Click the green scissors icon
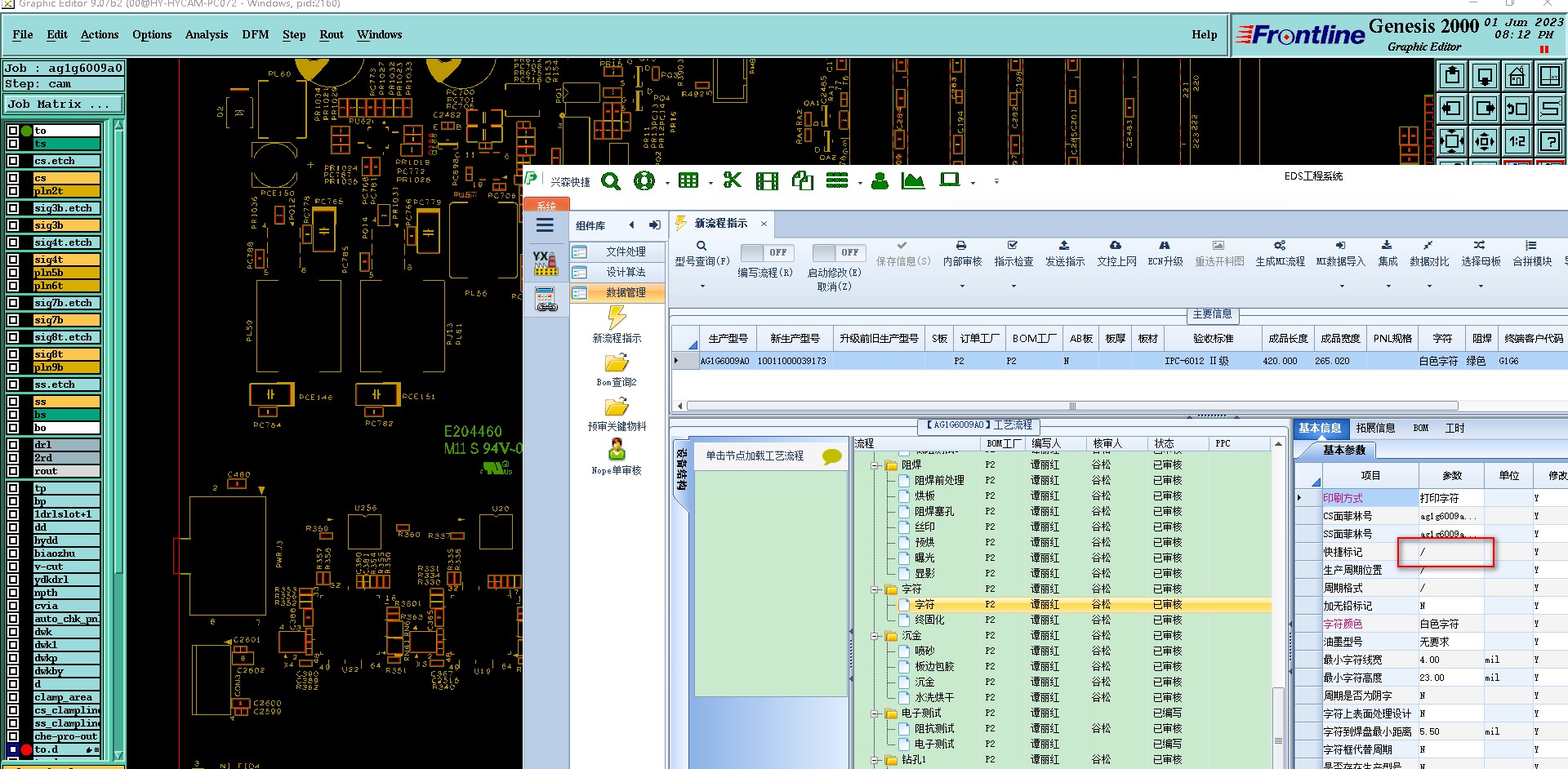This screenshot has width=1568, height=769. pyautogui.click(x=733, y=180)
